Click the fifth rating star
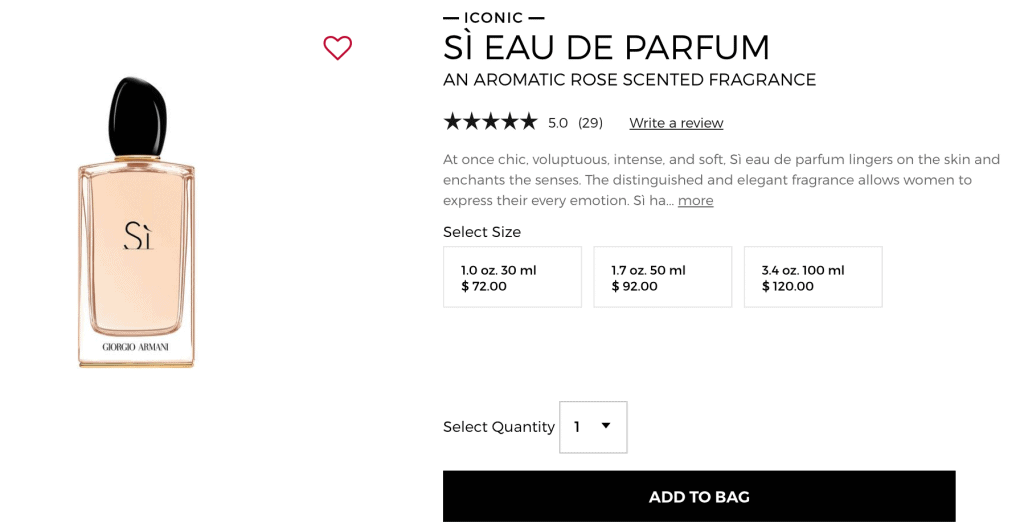Screen dimensions: 1024x531 tap(529, 122)
